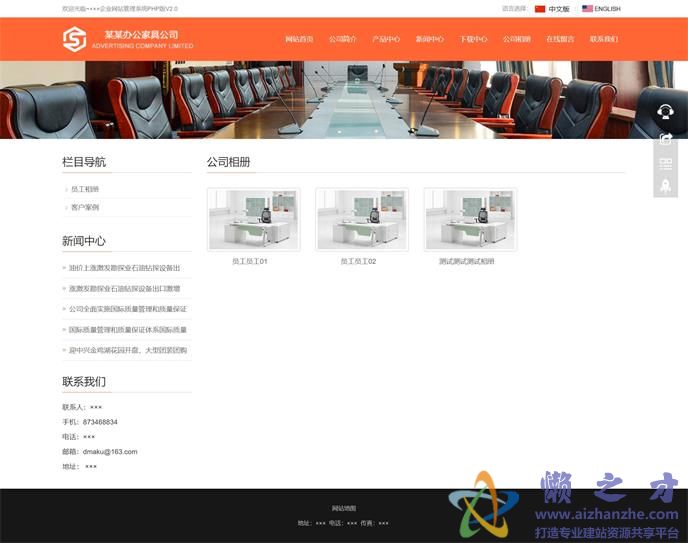Open the 测试测试测试相册 album thumbnail
Screen dimensions: 688x543
tap(470, 219)
